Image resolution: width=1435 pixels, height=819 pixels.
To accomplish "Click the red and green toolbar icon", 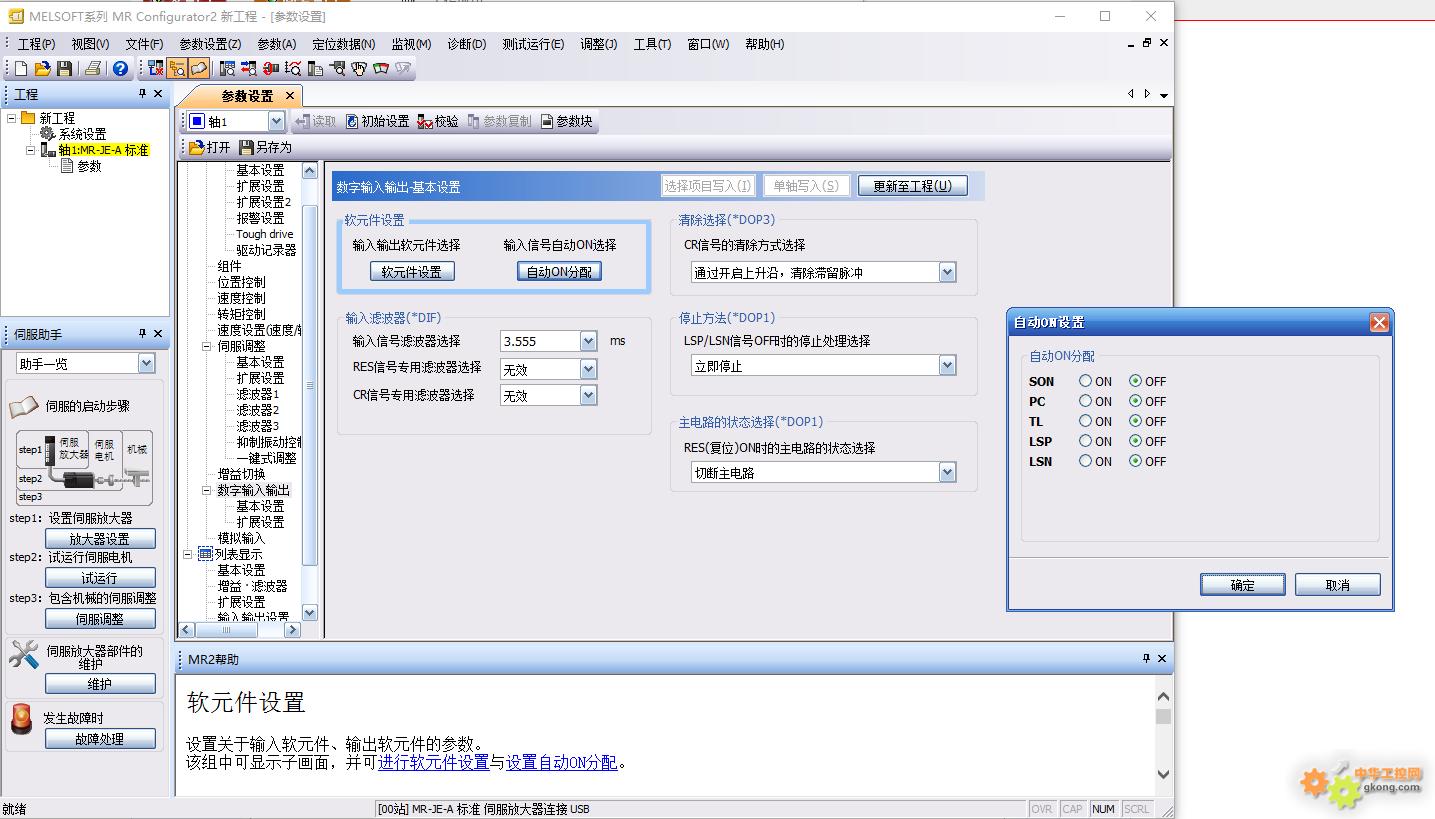I will pyautogui.click(x=381, y=68).
